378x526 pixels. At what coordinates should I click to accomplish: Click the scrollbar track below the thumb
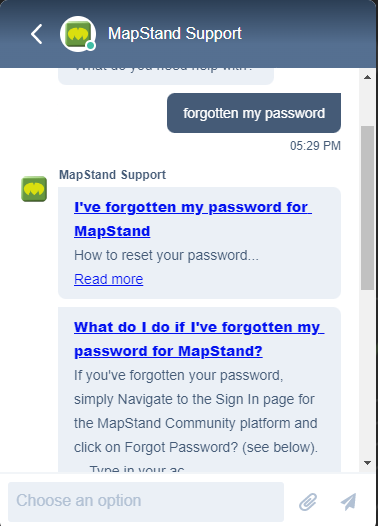click(367, 372)
